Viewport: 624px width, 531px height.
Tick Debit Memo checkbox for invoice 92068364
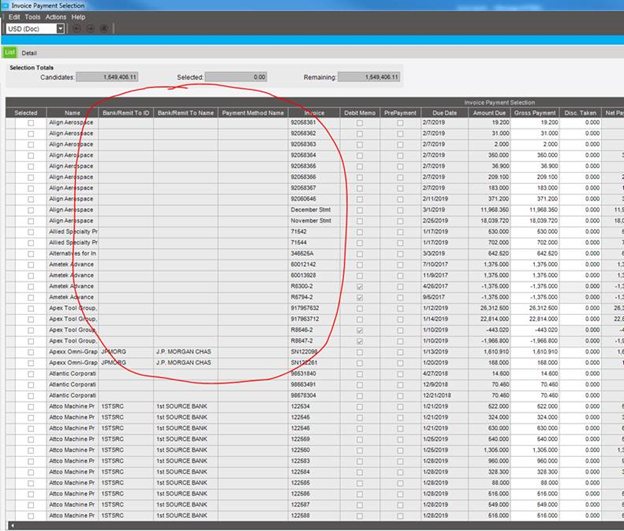[360, 156]
